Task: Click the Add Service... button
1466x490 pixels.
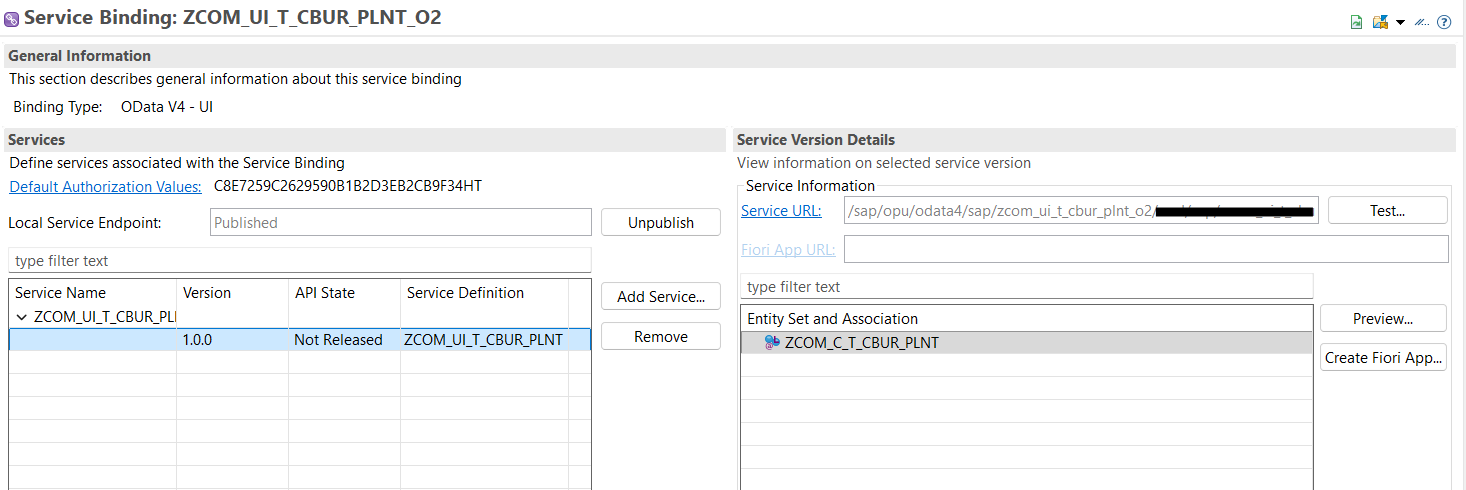Action: [x=660, y=296]
